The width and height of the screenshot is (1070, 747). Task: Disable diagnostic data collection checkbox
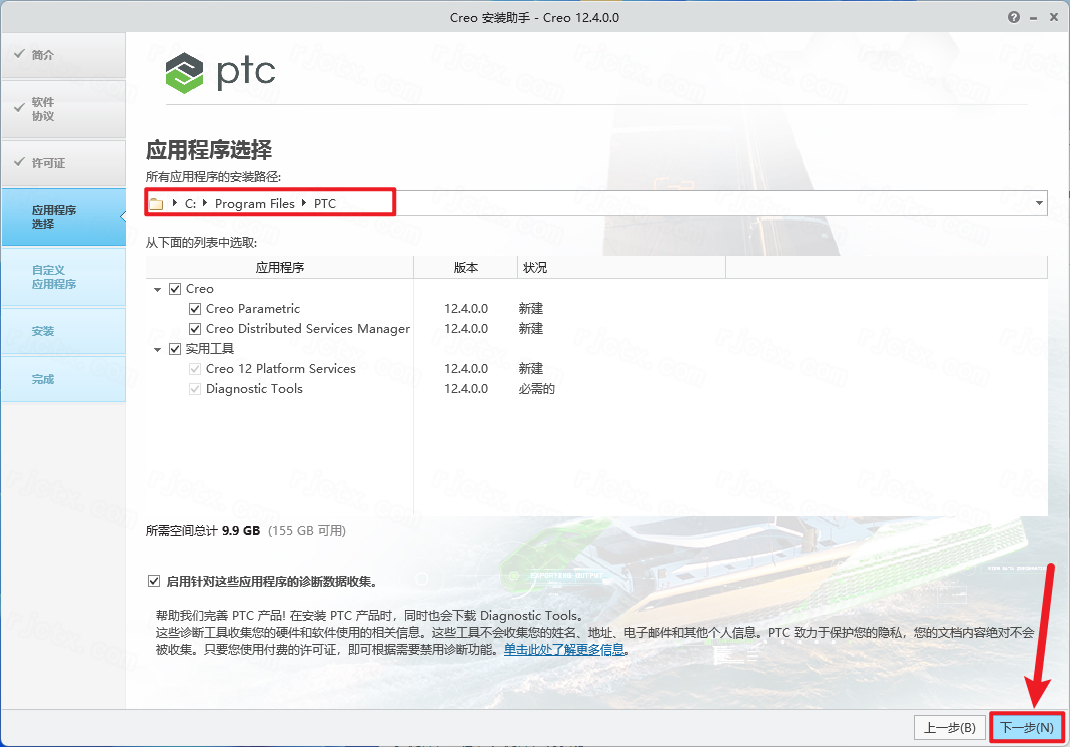(154, 581)
